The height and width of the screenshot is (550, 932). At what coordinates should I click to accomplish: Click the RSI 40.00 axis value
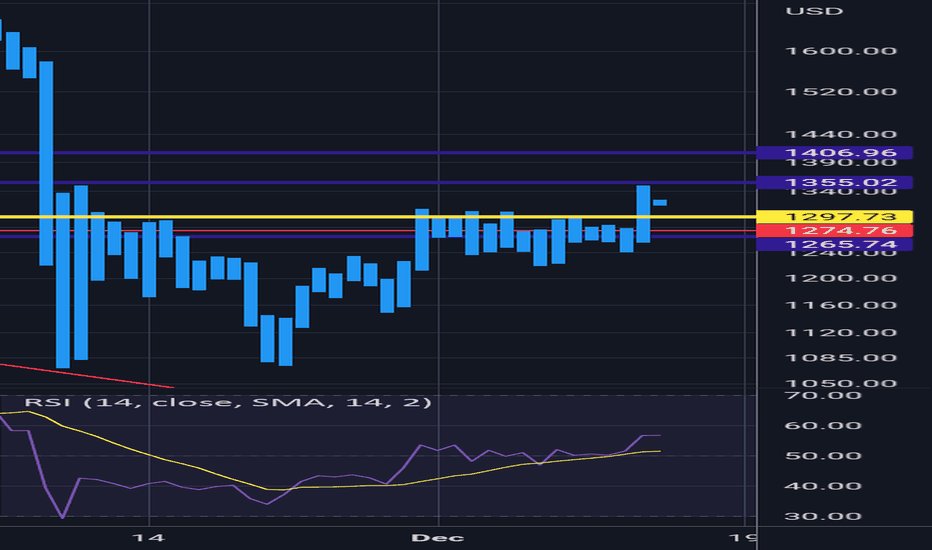click(x=823, y=486)
